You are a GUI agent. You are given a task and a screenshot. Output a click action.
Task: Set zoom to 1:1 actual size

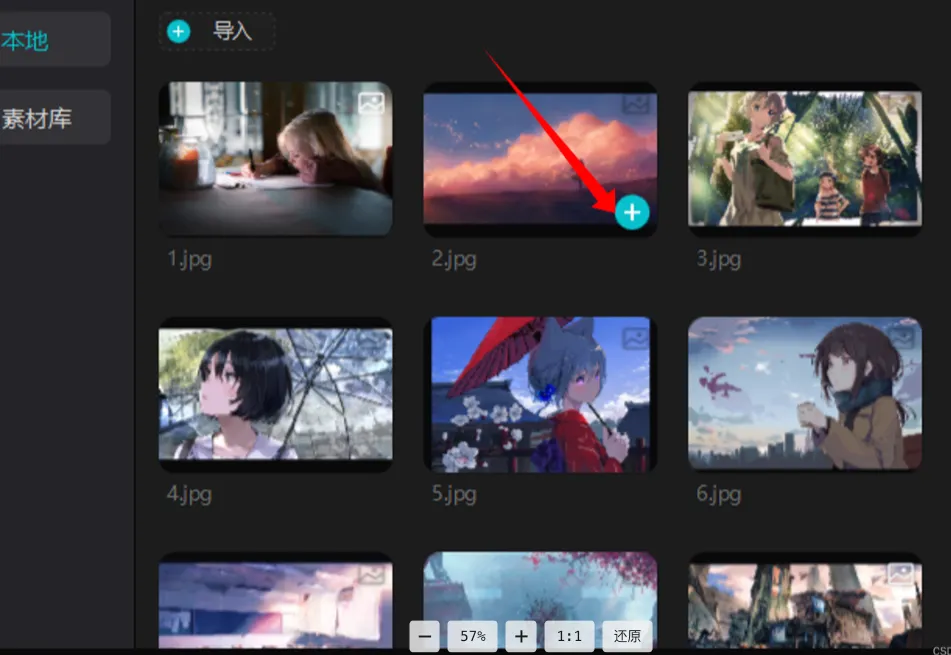tap(569, 636)
